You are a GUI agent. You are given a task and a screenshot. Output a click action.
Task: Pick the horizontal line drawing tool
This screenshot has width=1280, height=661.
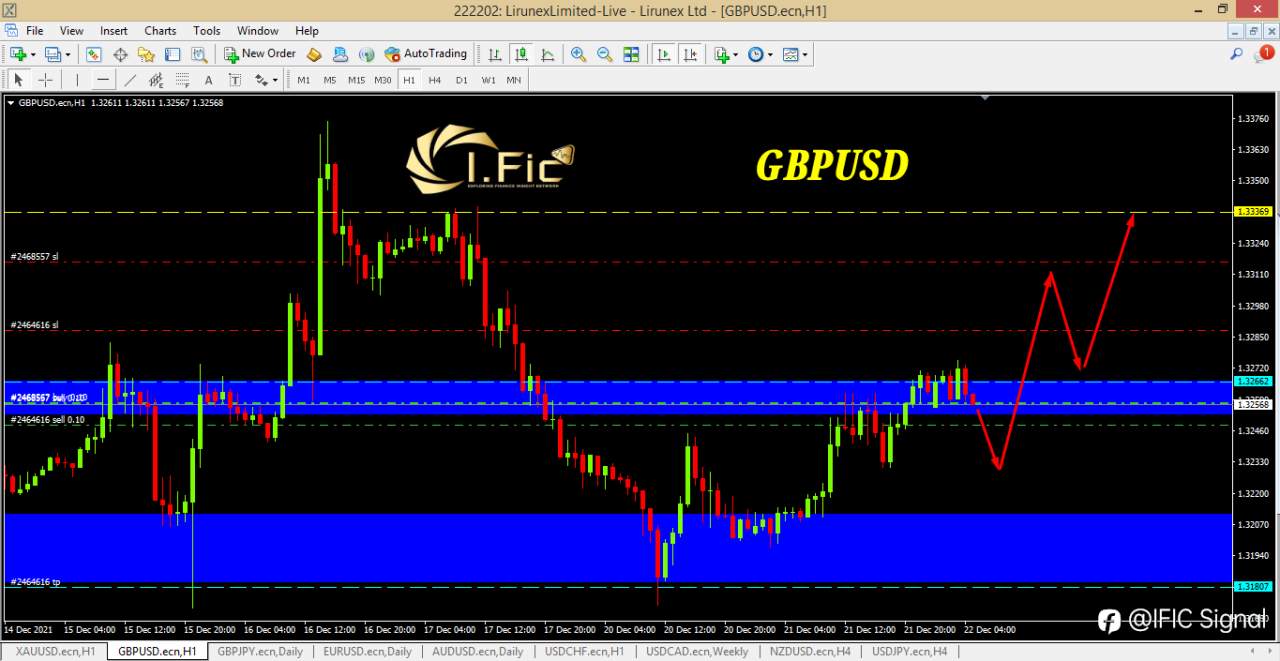point(103,80)
